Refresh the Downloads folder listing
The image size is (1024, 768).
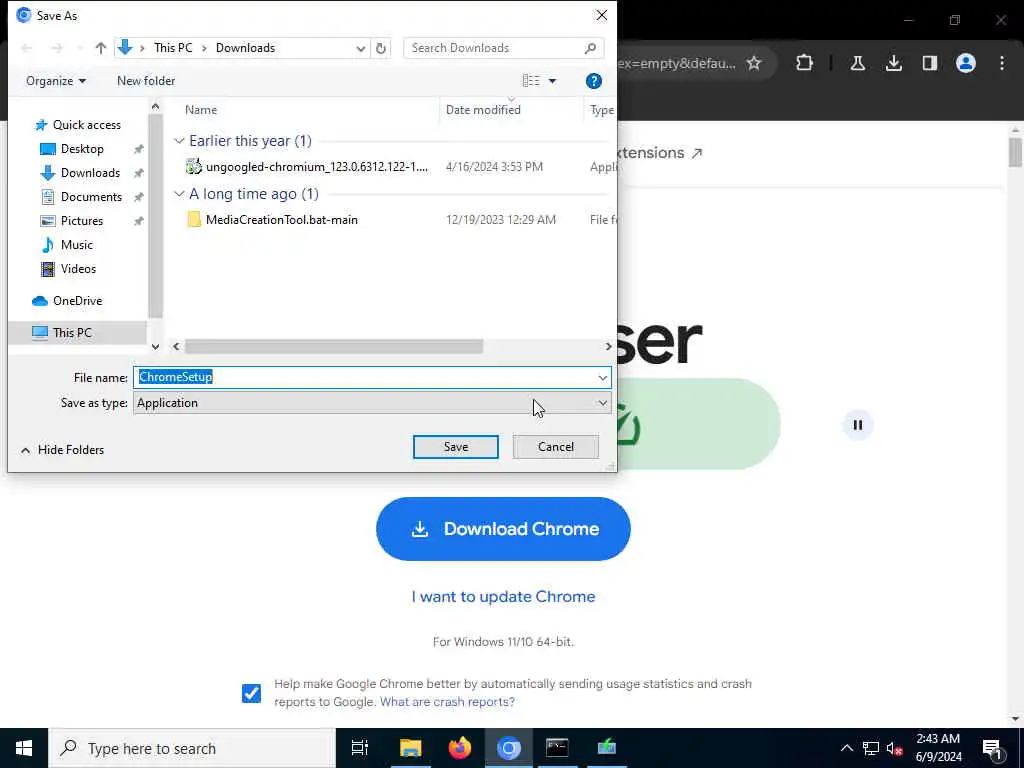[x=381, y=48]
